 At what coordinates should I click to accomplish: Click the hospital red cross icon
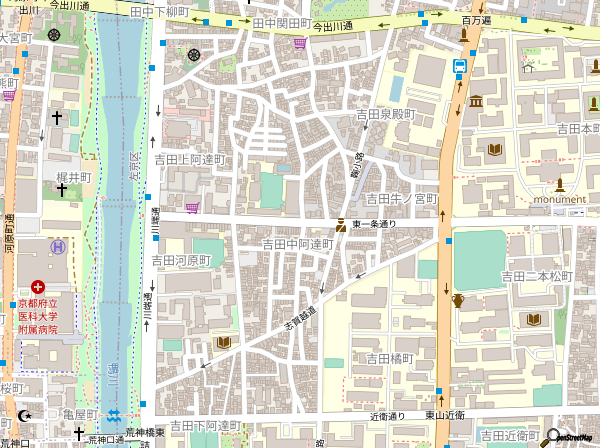point(38,287)
